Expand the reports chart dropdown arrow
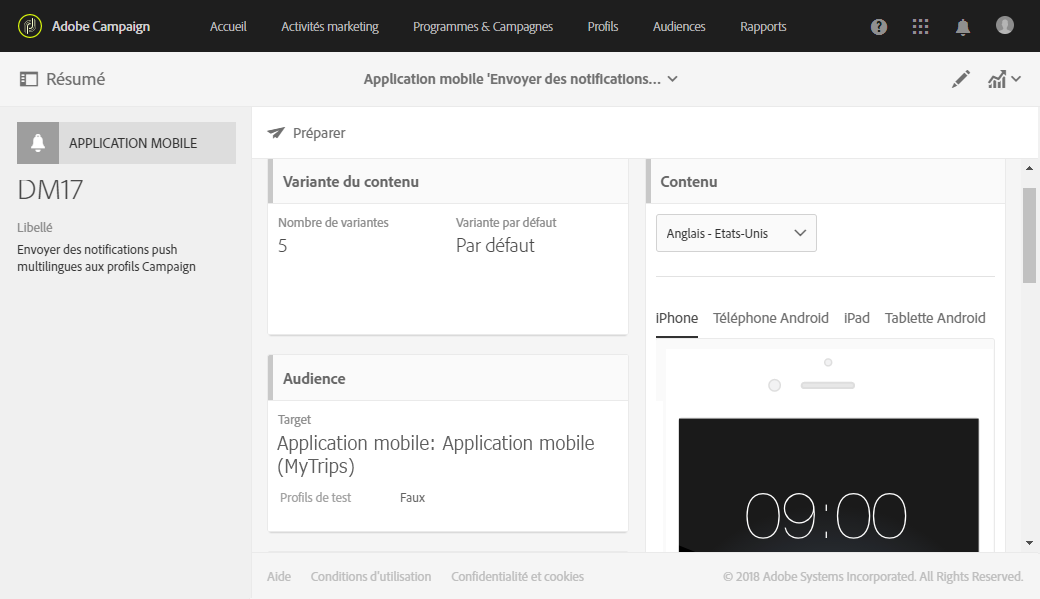This screenshot has width=1040, height=599. [x=1015, y=79]
